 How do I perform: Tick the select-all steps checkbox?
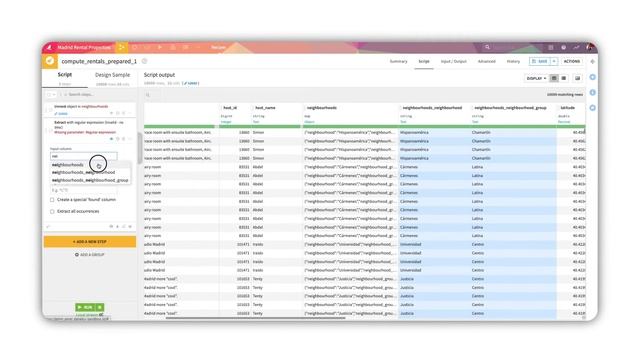[49, 95]
